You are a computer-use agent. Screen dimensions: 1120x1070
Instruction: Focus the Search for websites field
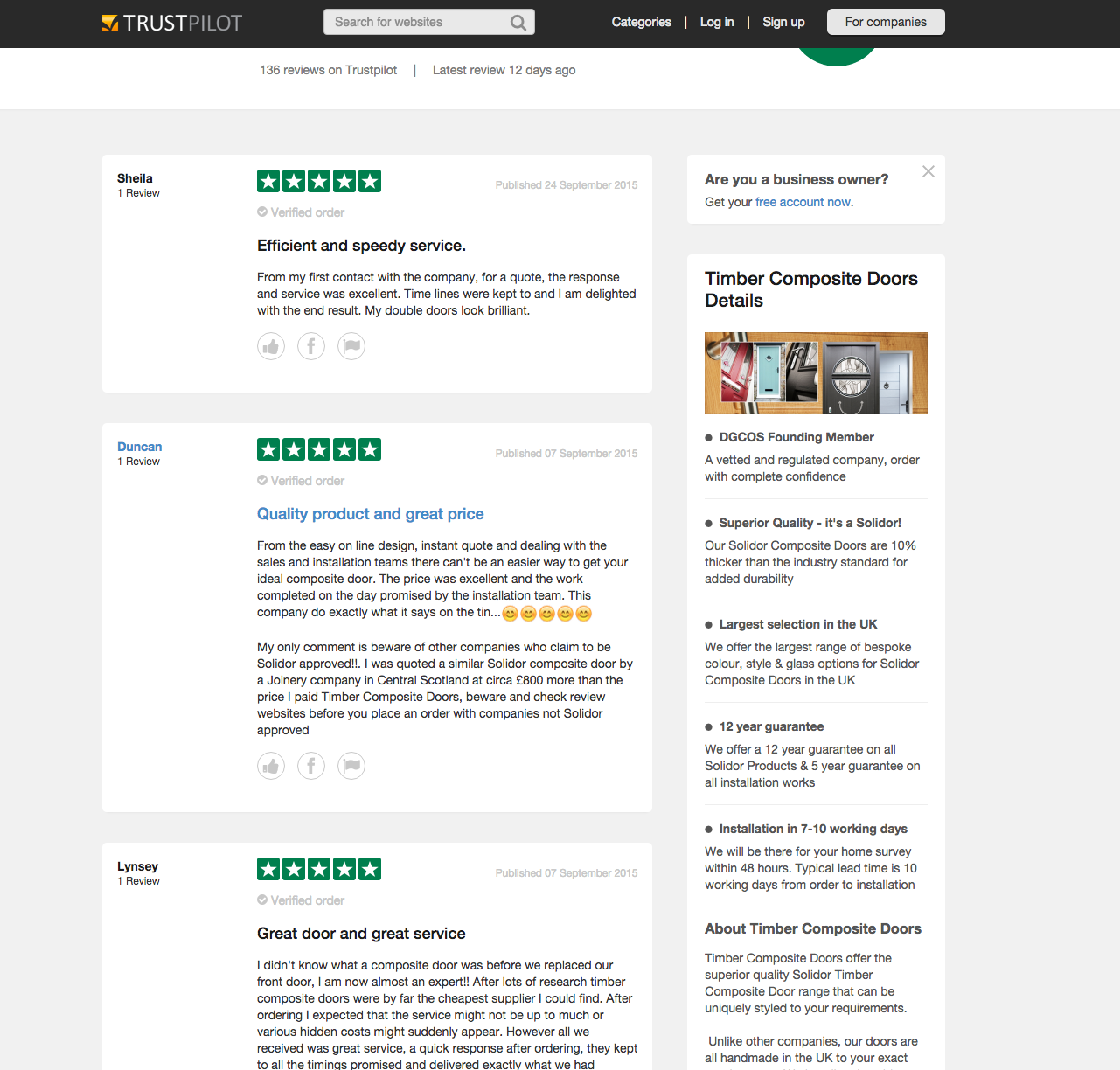coord(429,23)
